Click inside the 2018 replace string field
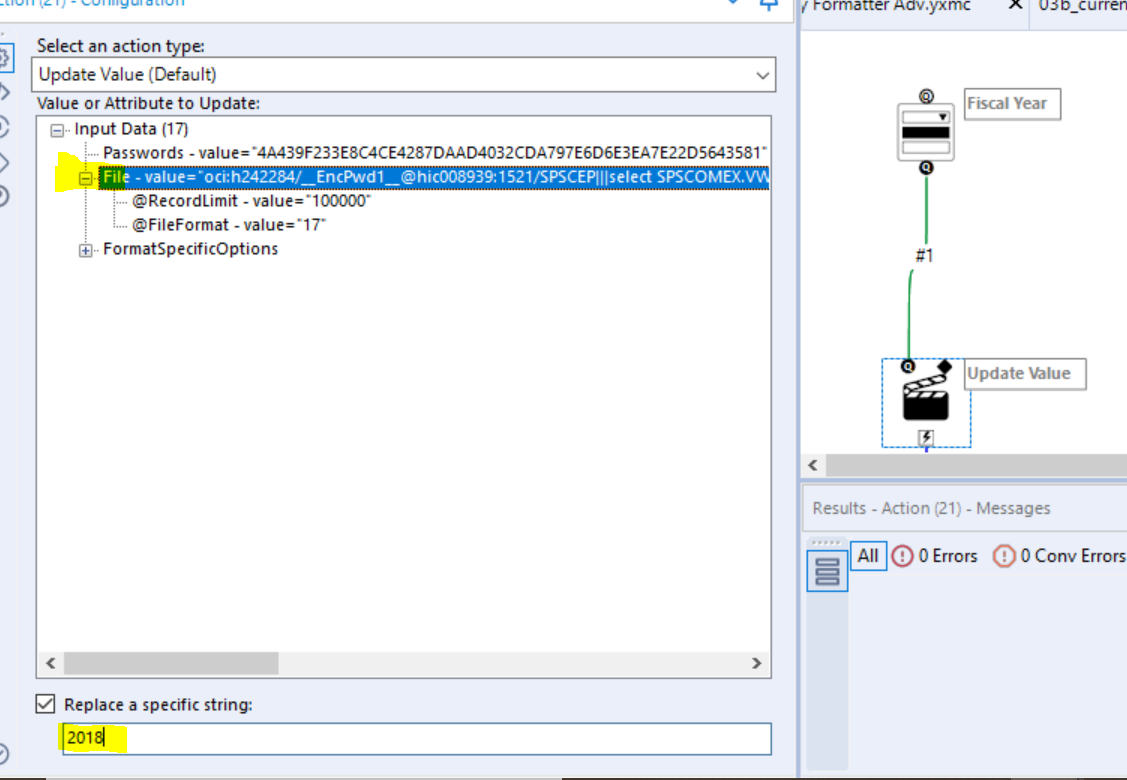This screenshot has height=780, width=1127. (x=200, y=739)
